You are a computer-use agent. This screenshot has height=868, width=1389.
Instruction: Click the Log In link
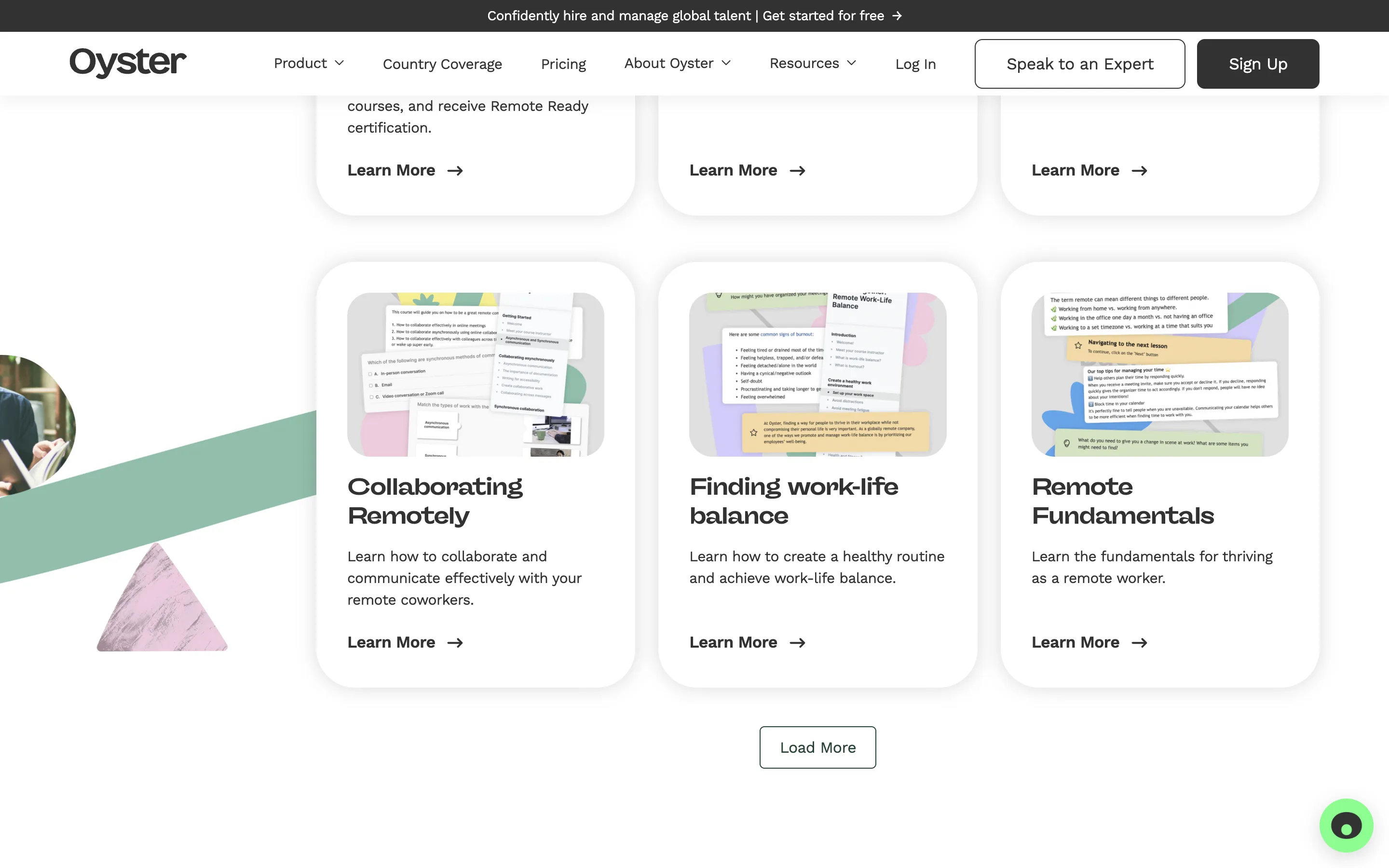coord(915,64)
